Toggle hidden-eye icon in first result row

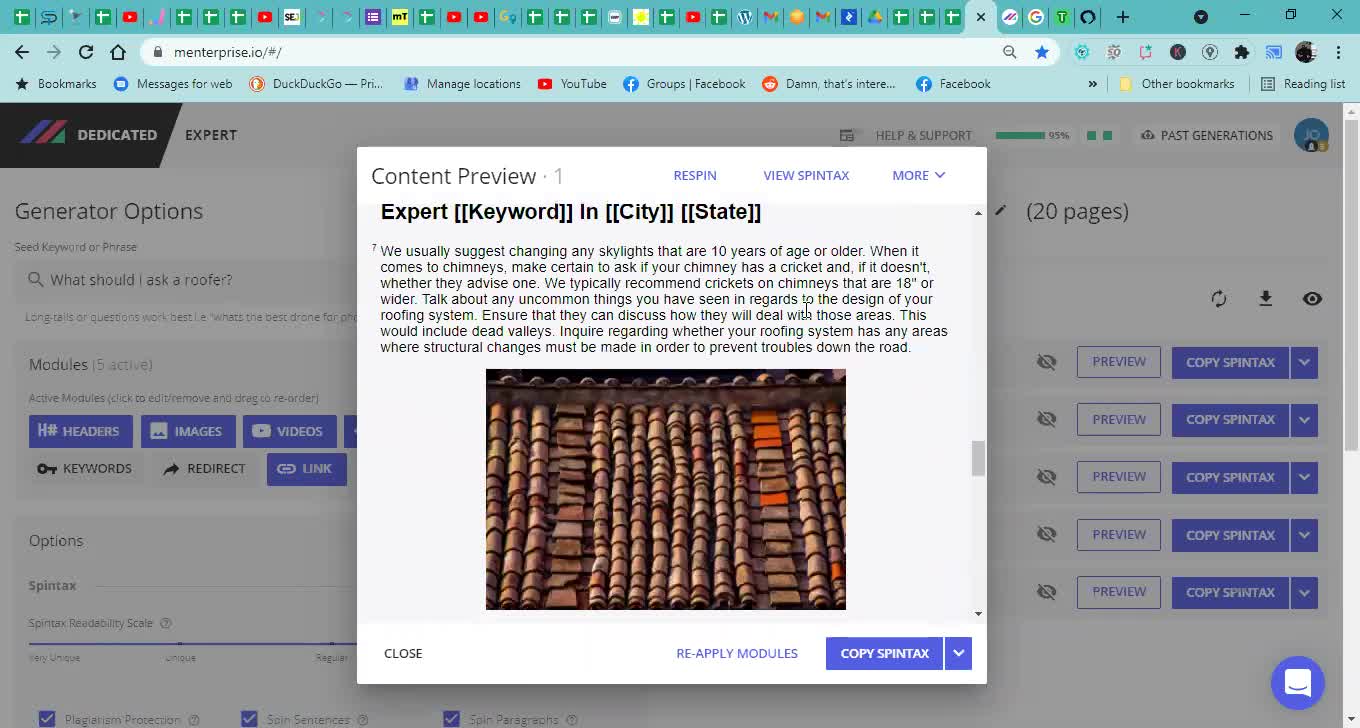(x=1047, y=362)
